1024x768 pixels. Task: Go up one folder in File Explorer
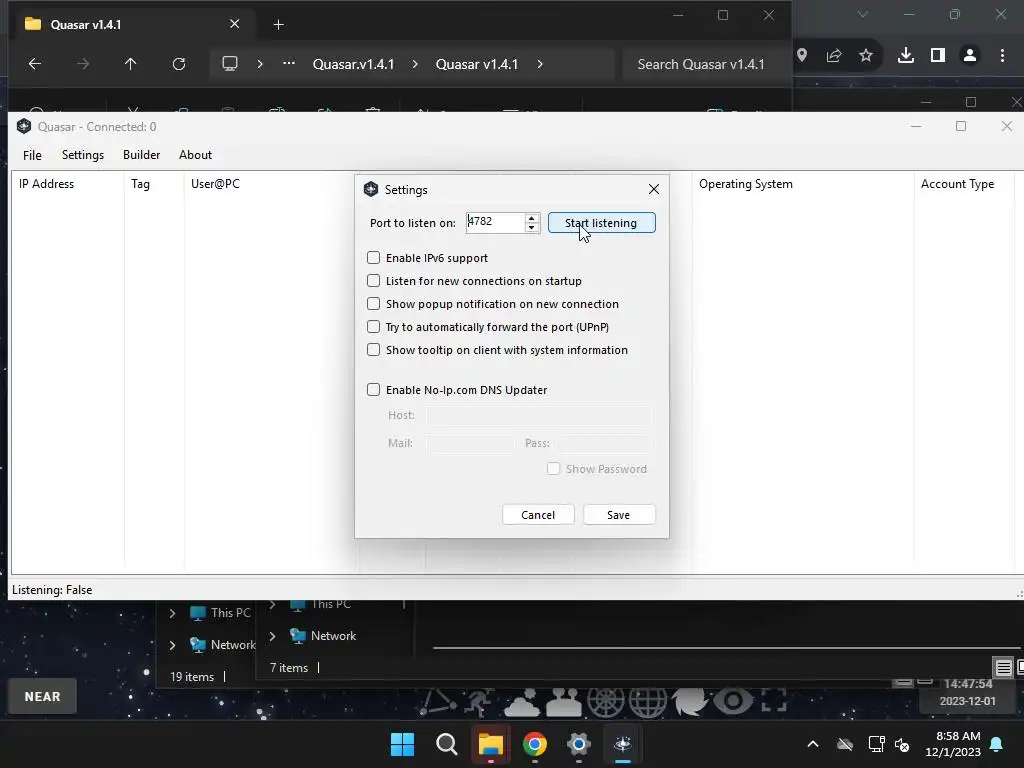tap(131, 64)
